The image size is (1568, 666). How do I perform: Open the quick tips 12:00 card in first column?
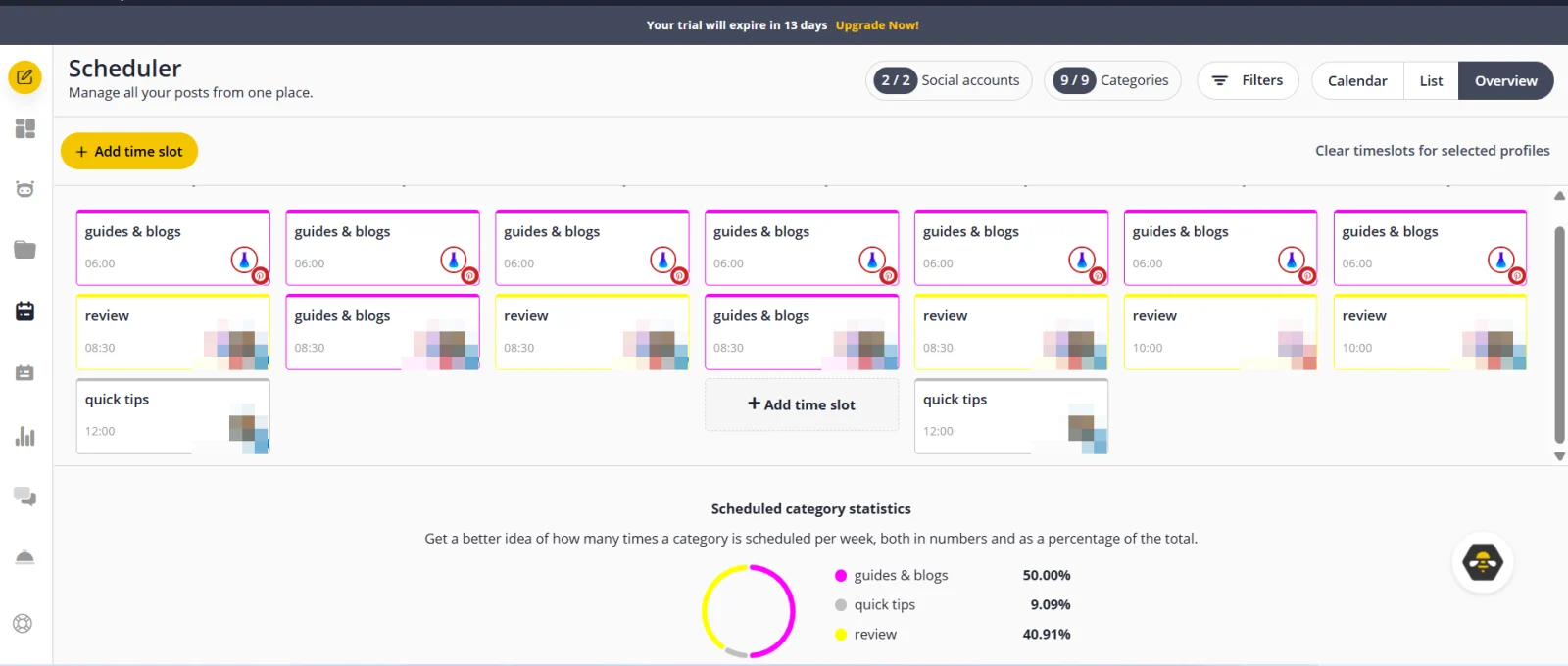173,416
